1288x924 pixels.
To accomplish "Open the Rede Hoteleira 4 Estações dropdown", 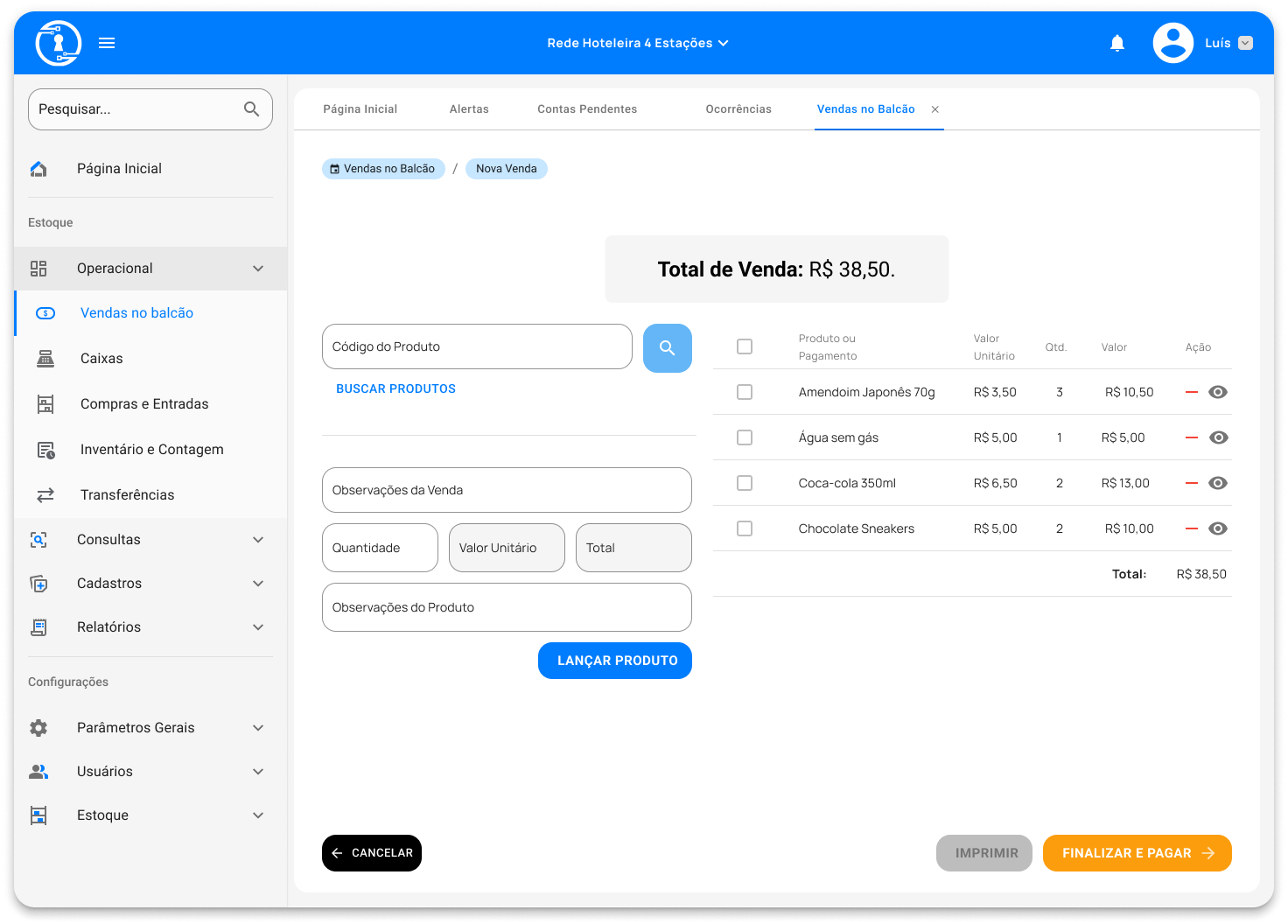I will [x=637, y=43].
